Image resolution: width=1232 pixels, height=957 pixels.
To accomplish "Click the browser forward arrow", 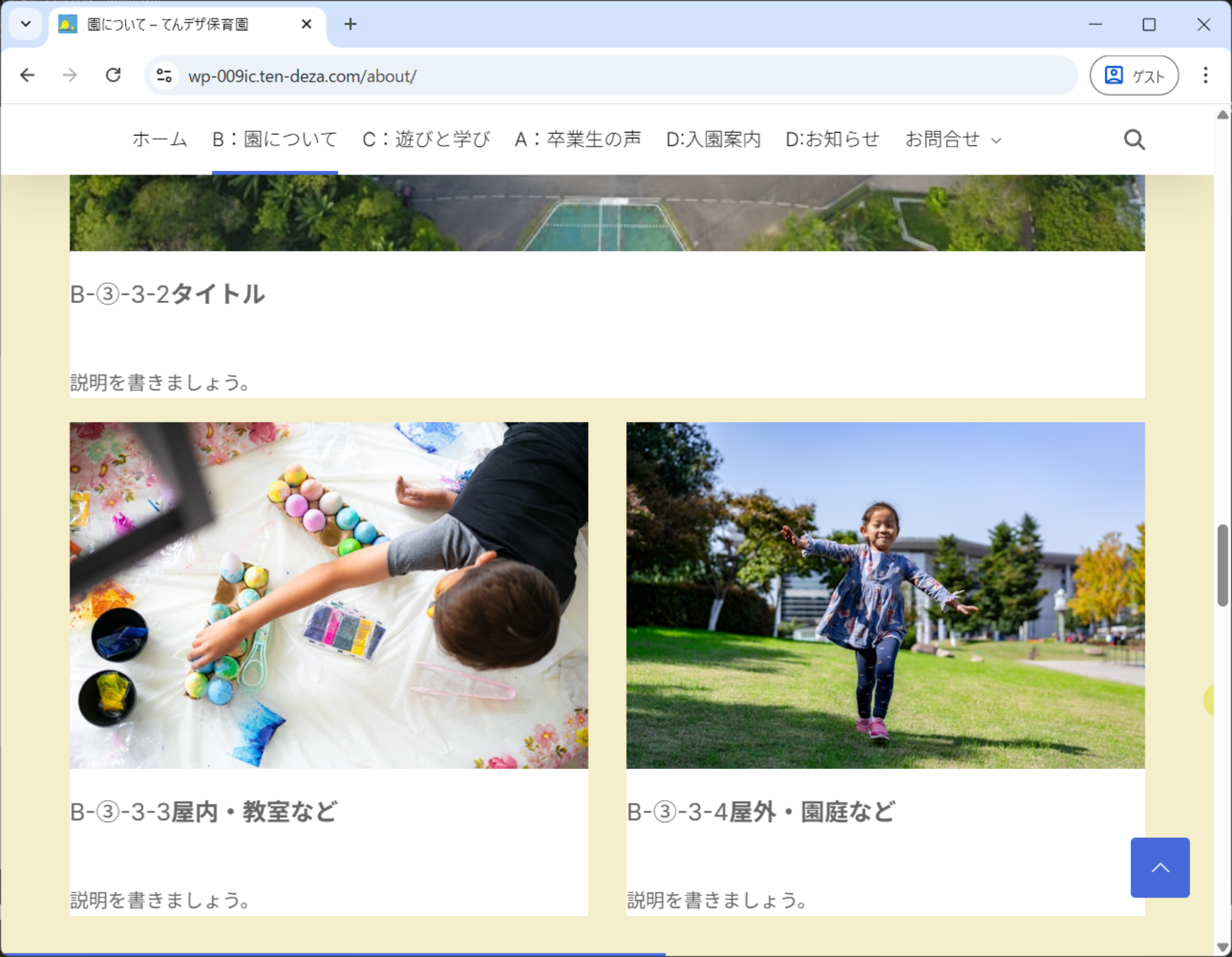I will click(x=70, y=75).
